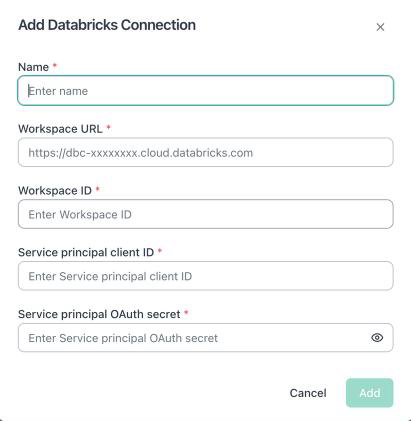Viewport: 411px width, 421px height.
Task: Click the asterisk beside Service principal client ID
Action: 159,250
